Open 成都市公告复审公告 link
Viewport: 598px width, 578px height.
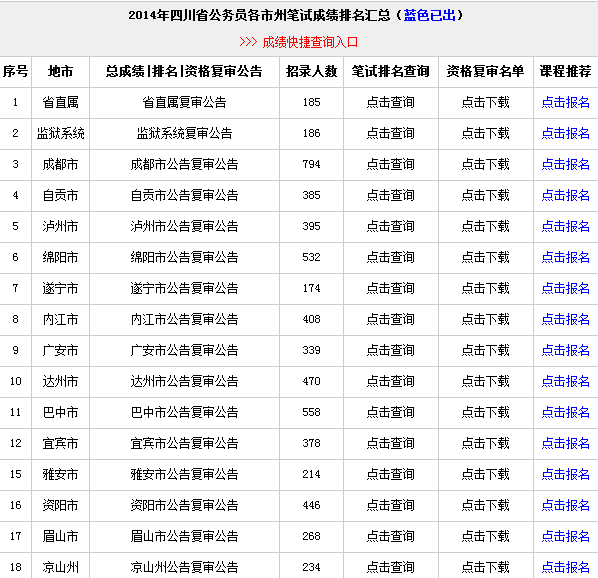(184, 164)
